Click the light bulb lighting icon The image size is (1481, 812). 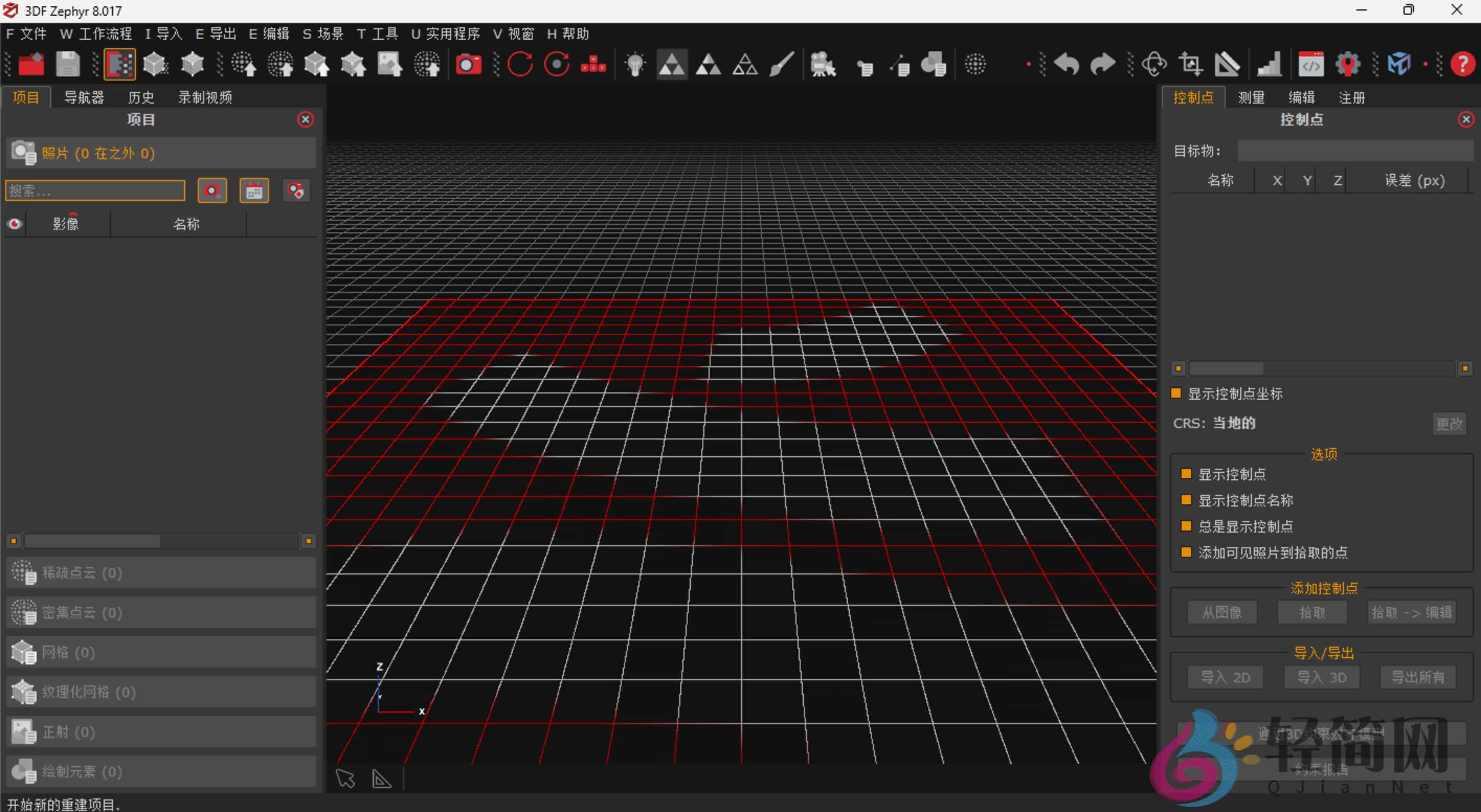tap(635, 64)
